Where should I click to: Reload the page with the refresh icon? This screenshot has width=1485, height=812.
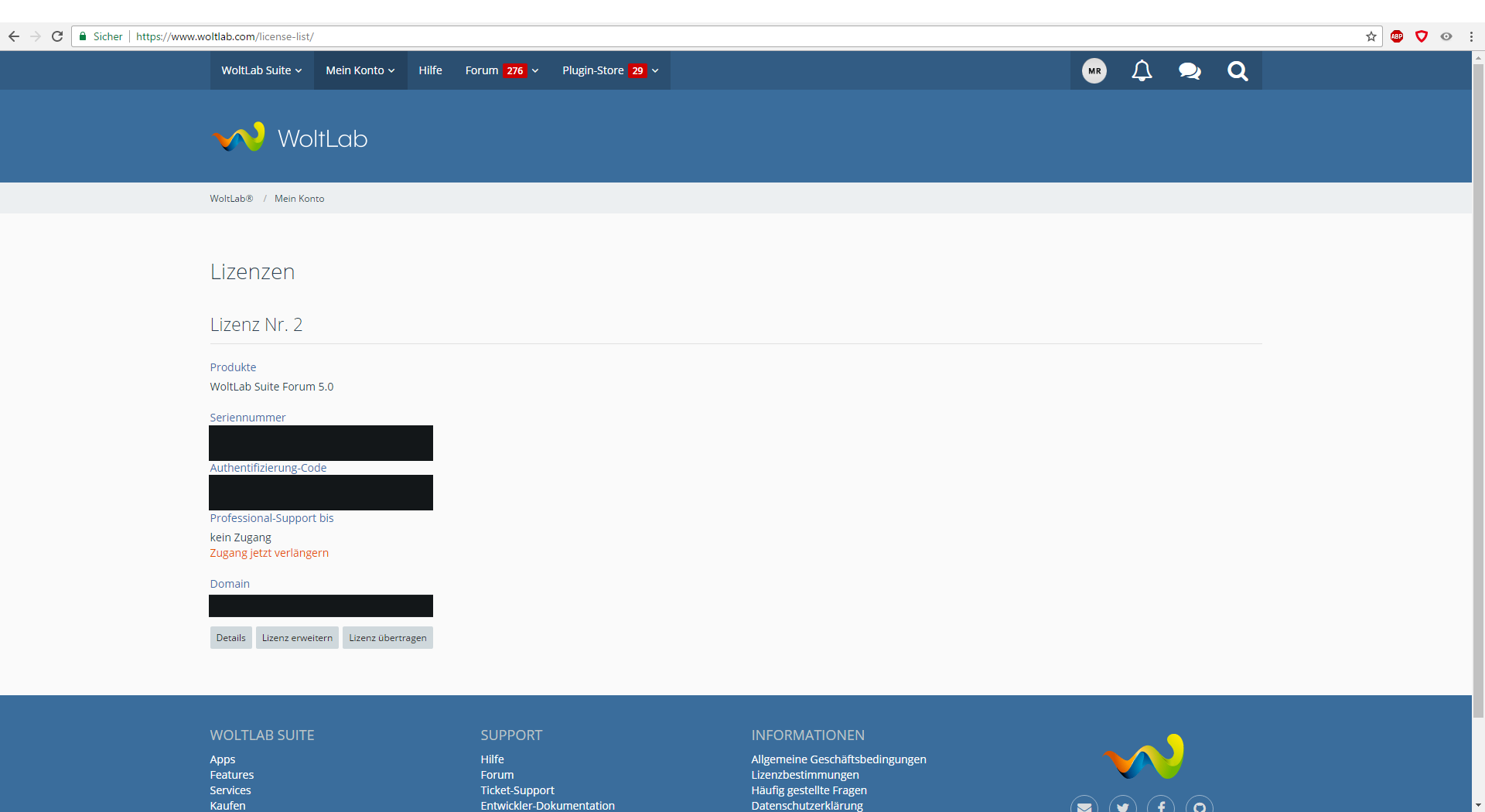pyautogui.click(x=57, y=36)
